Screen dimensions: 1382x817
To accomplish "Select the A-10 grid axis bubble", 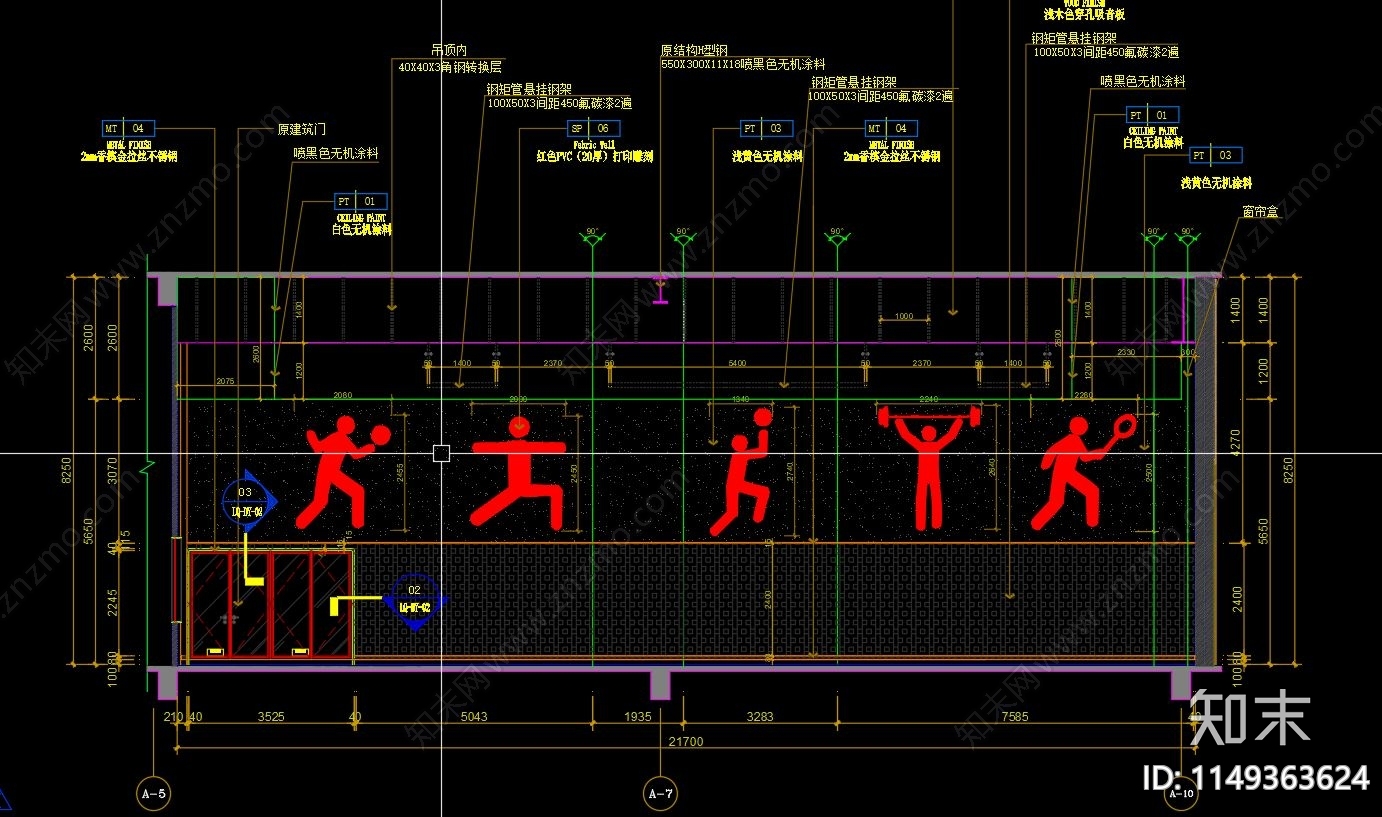I will 1181,795.
